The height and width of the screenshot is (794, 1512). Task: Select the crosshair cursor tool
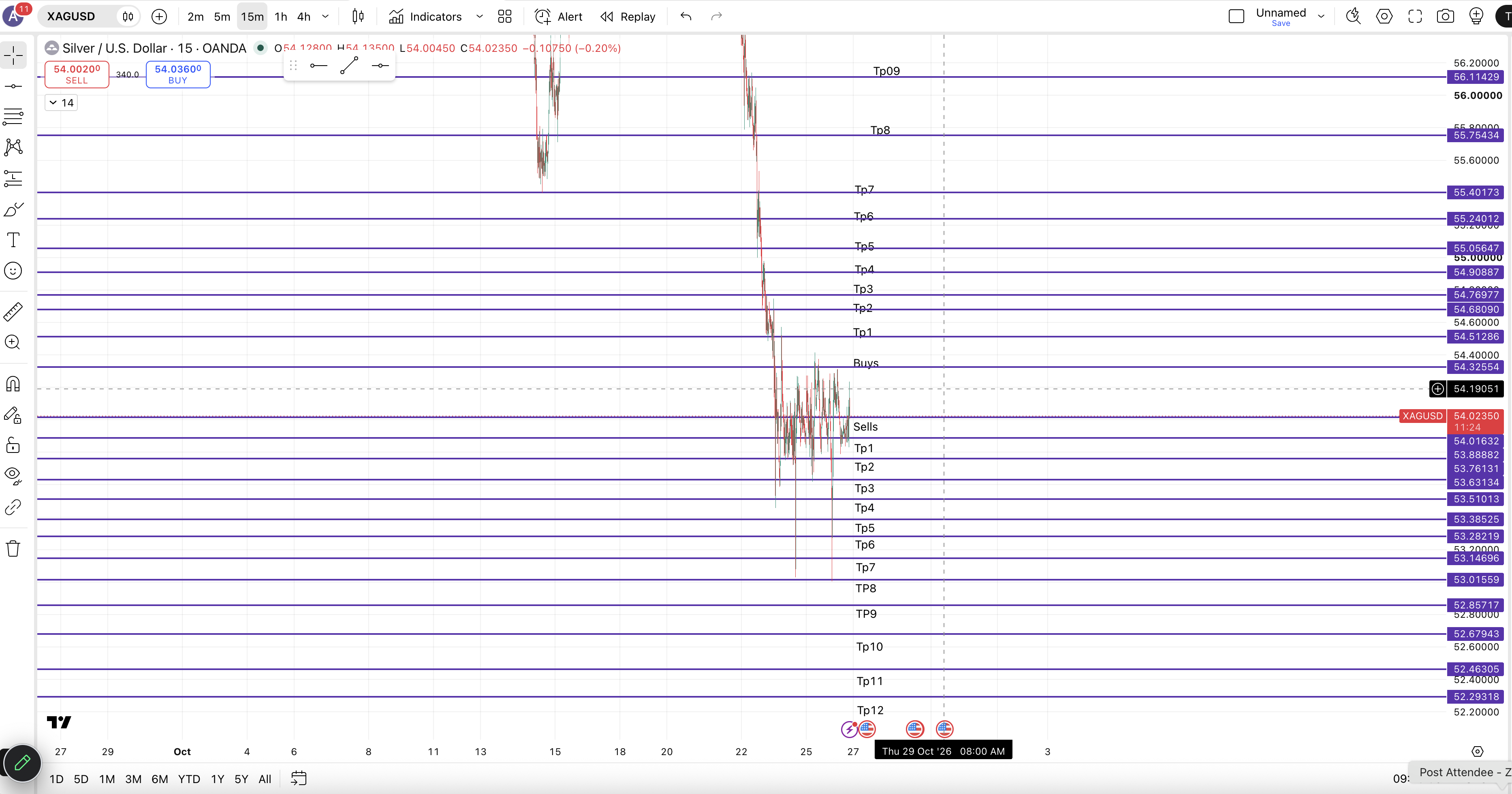coord(13,55)
